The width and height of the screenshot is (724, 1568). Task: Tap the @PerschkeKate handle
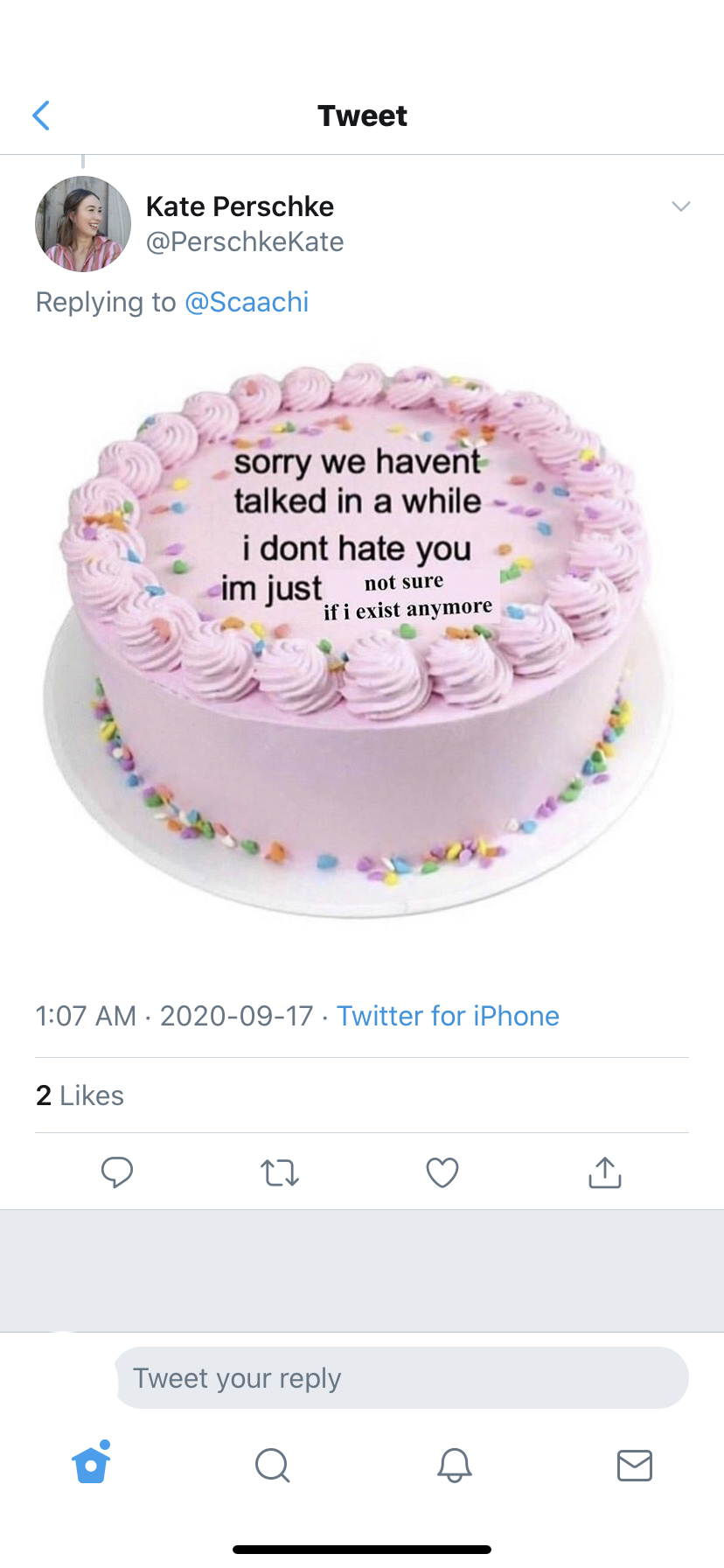pyautogui.click(x=245, y=241)
